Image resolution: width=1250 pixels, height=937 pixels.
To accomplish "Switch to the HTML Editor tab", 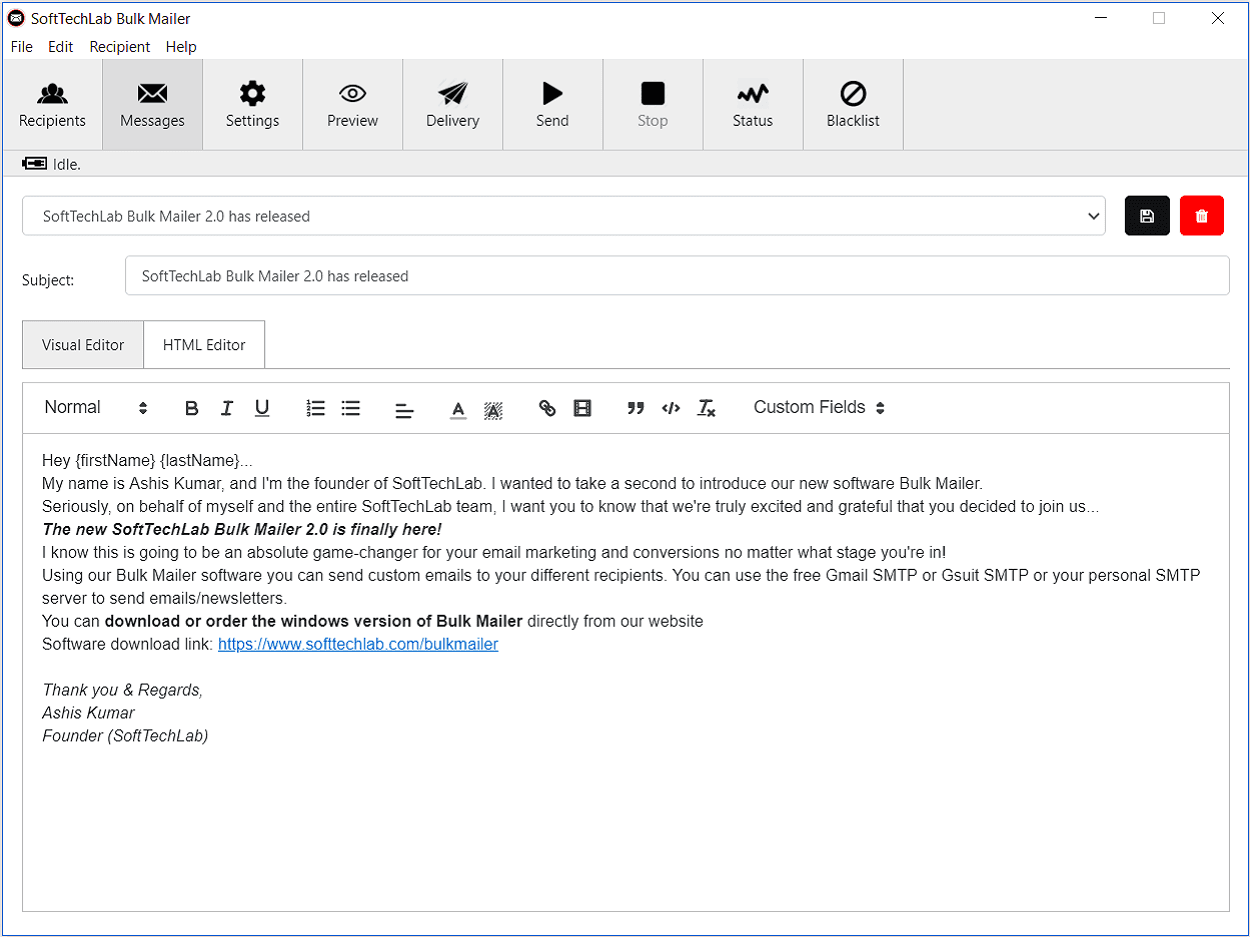I will [204, 345].
